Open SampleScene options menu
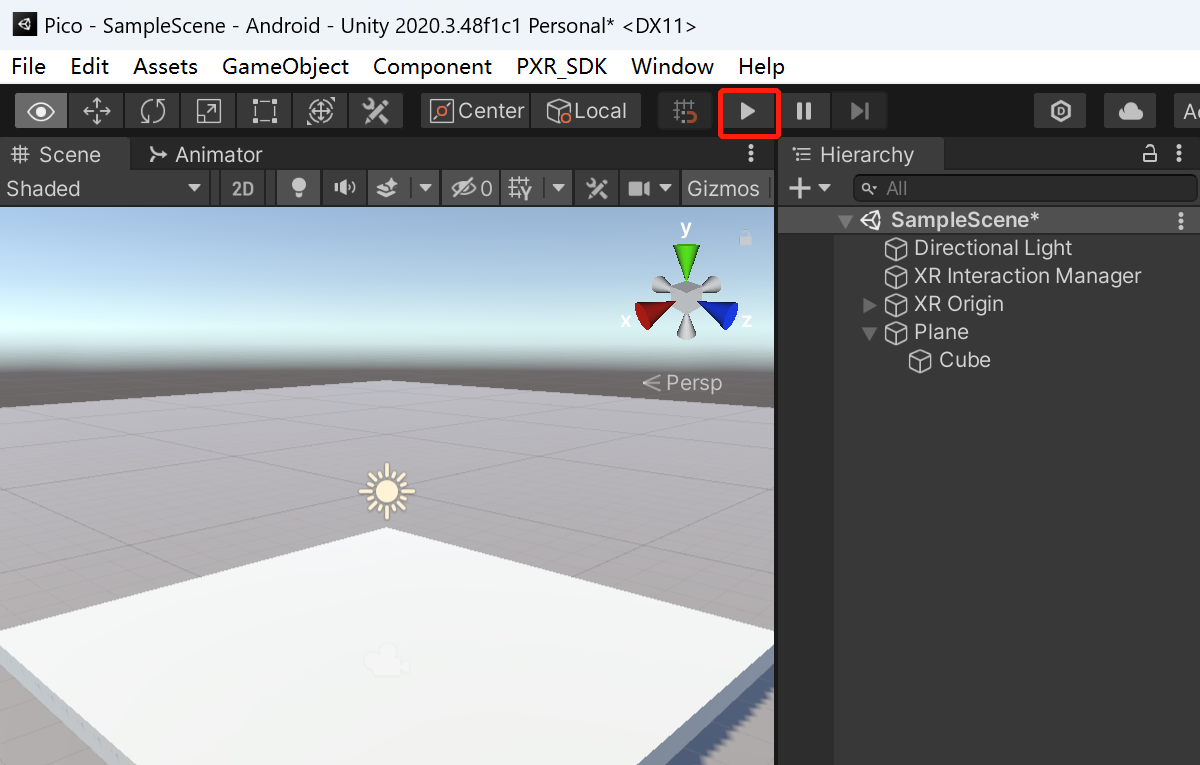This screenshot has width=1200, height=765. pyautogui.click(x=1182, y=220)
